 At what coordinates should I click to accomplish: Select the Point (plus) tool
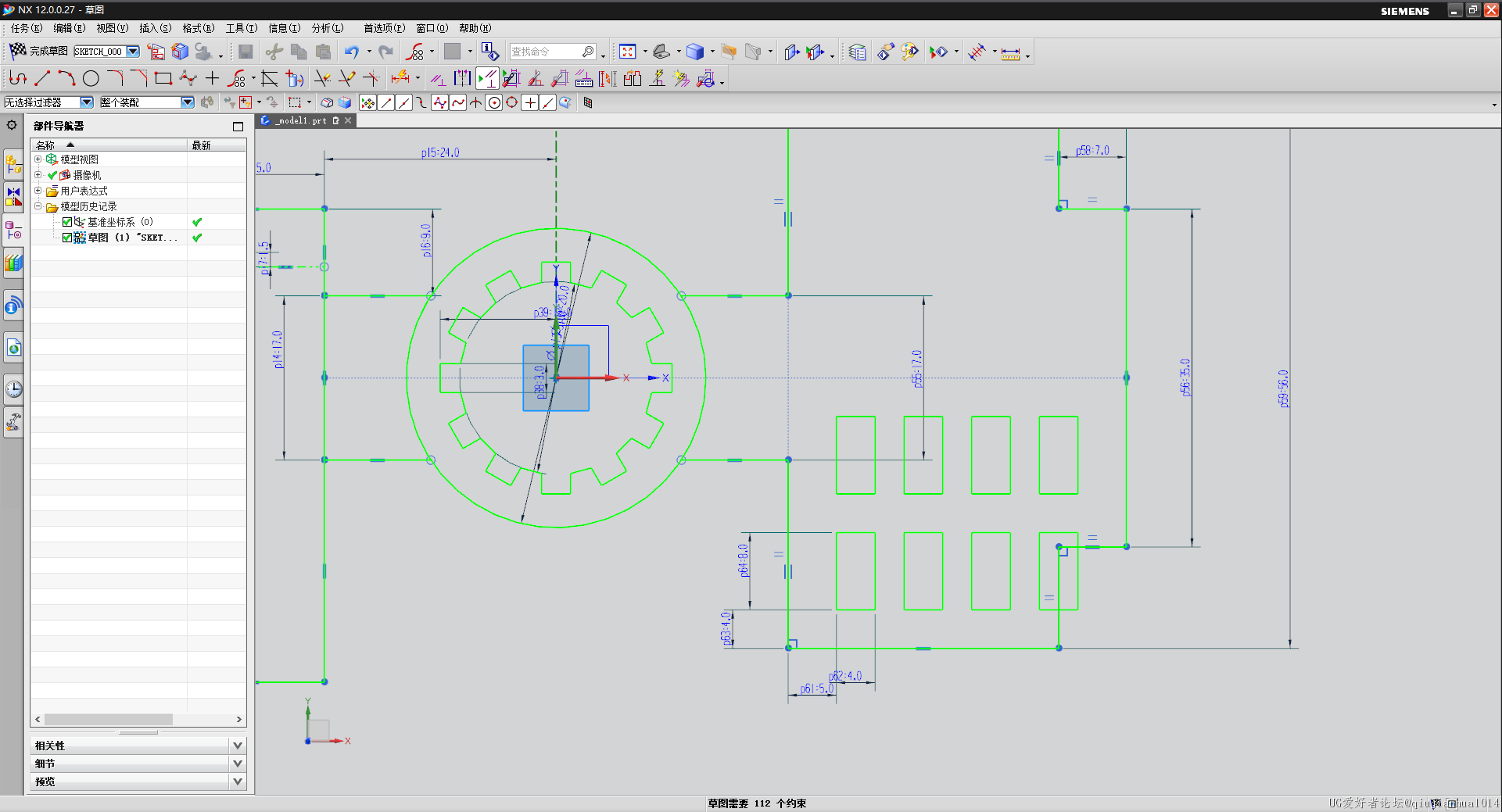click(212, 78)
